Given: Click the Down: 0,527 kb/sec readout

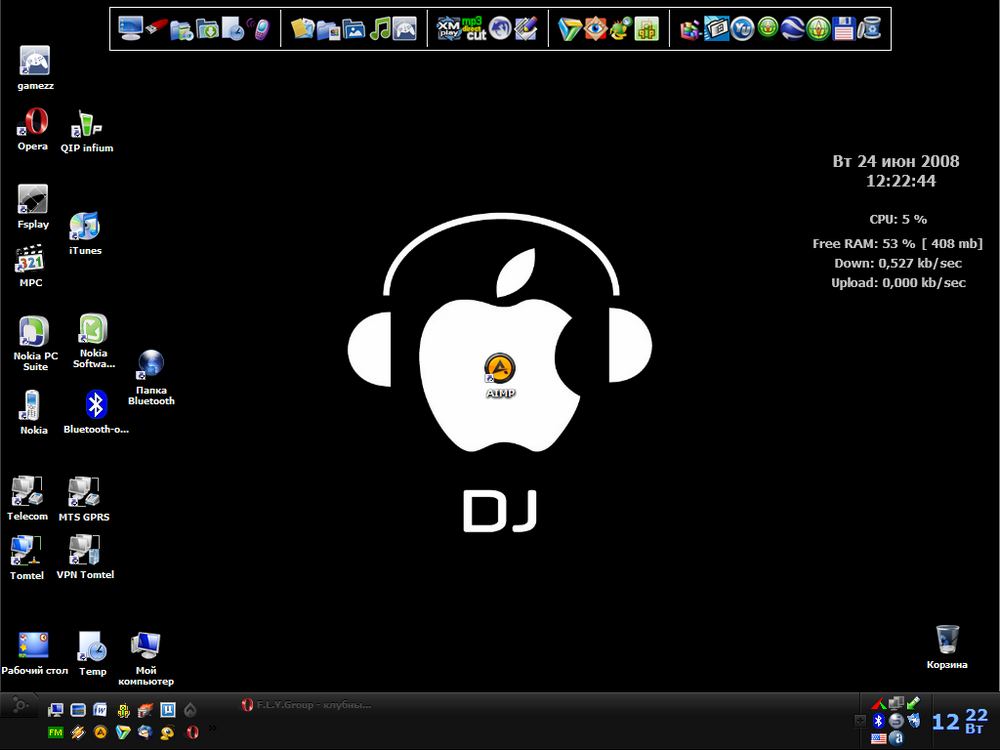Looking at the screenshot, I should coord(898,263).
